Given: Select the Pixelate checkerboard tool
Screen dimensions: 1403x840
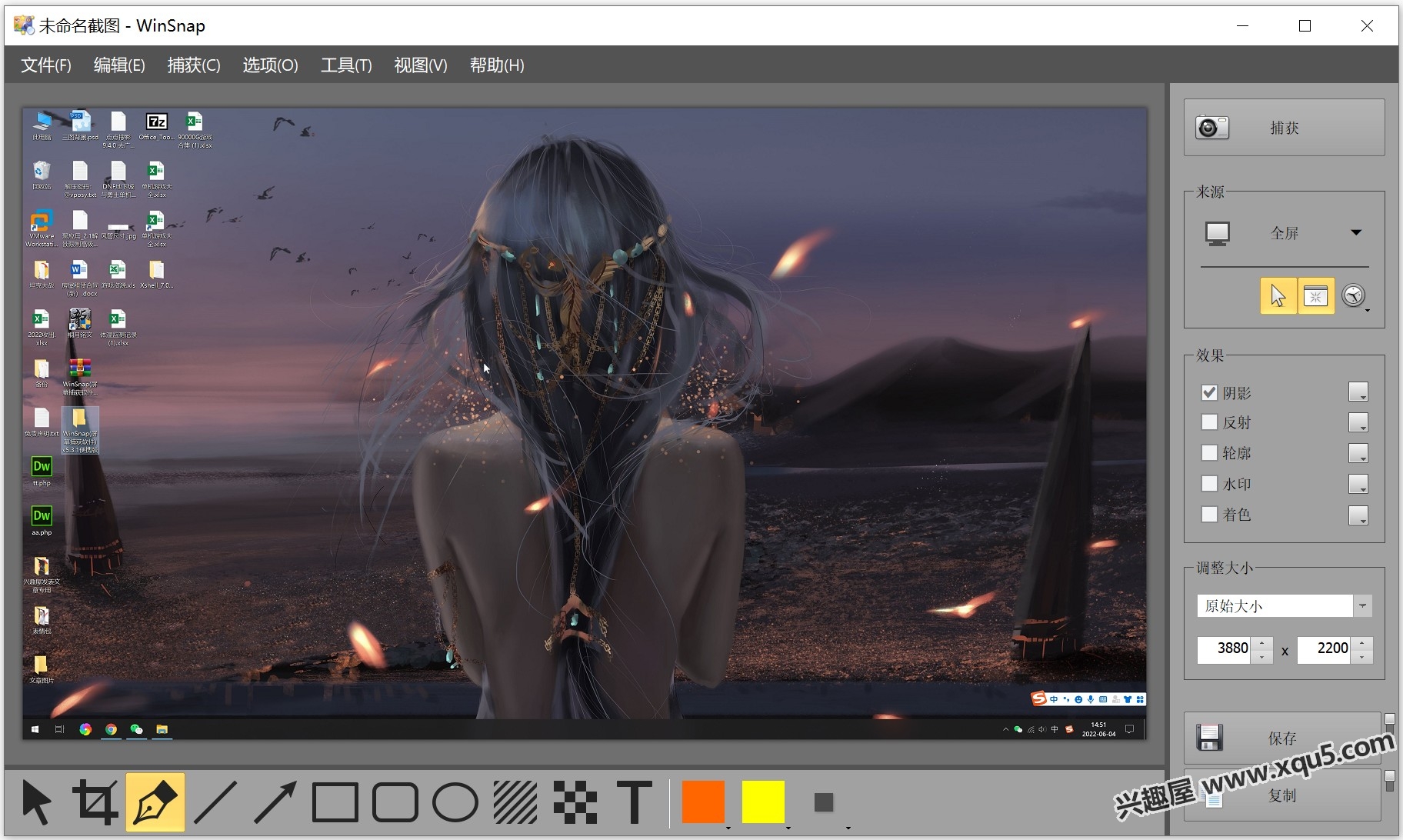Looking at the screenshot, I should pos(575,802).
